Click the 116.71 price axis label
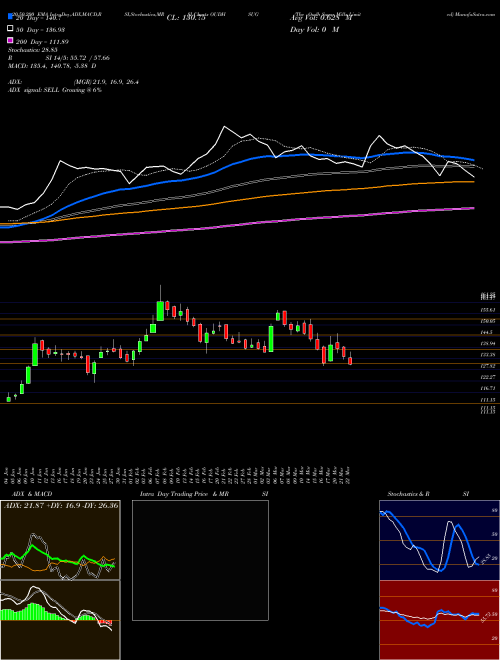 (x=488, y=388)
